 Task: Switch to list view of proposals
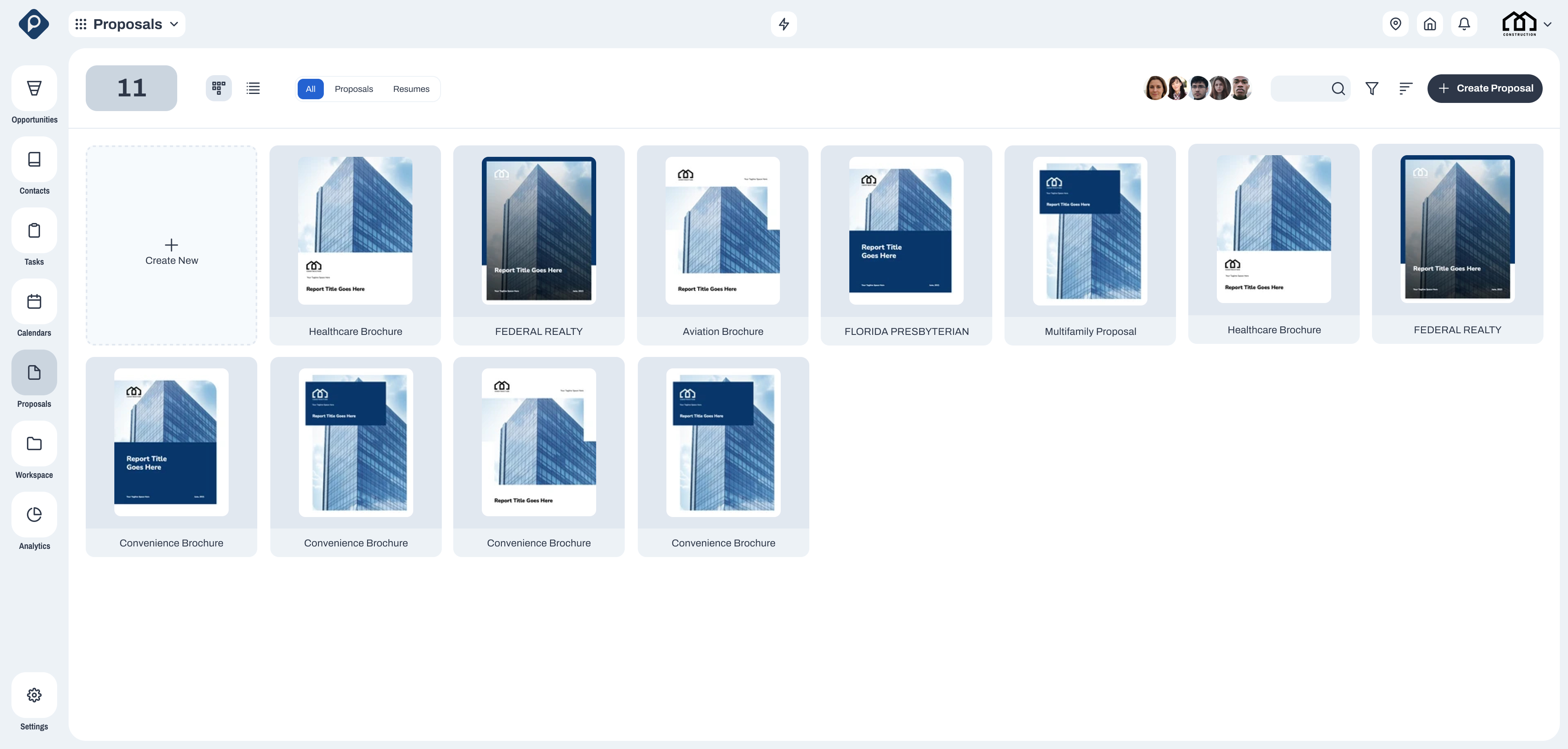[x=253, y=88]
